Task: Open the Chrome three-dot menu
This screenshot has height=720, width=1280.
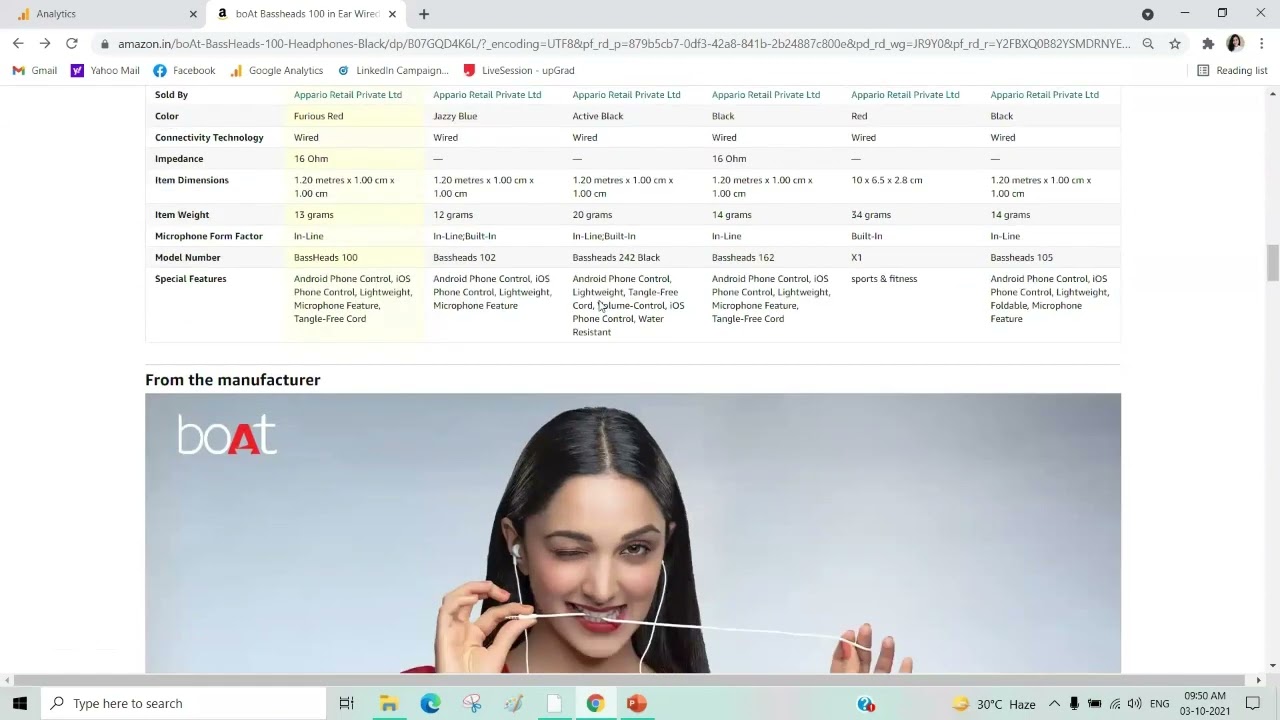Action: coord(1262,44)
